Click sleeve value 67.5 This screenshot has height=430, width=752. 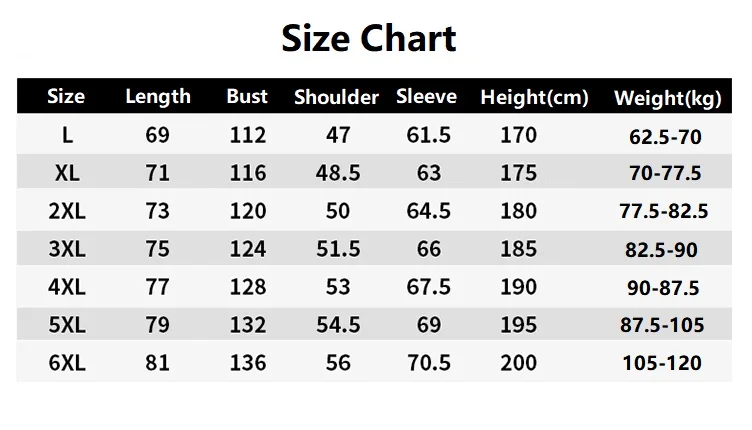click(428, 287)
